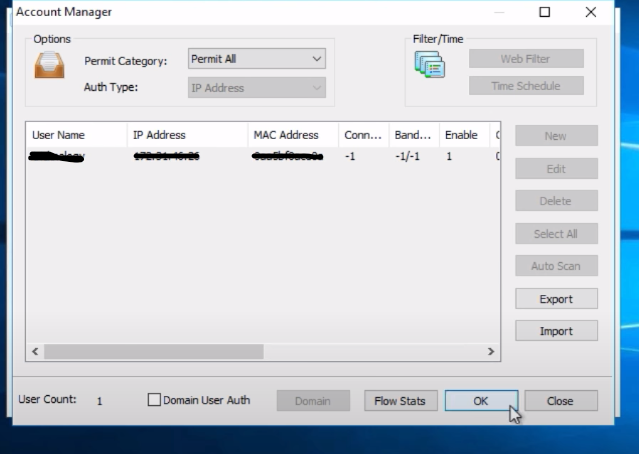Click the Domain button
Image resolution: width=639 pixels, height=454 pixels.
tap(313, 401)
